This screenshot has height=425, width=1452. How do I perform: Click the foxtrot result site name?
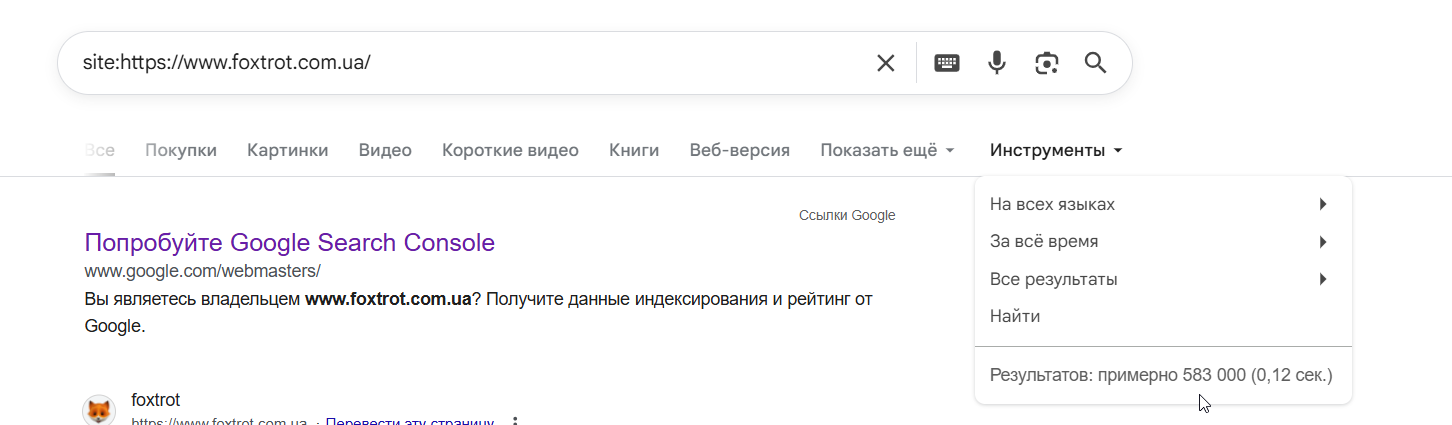click(x=155, y=399)
